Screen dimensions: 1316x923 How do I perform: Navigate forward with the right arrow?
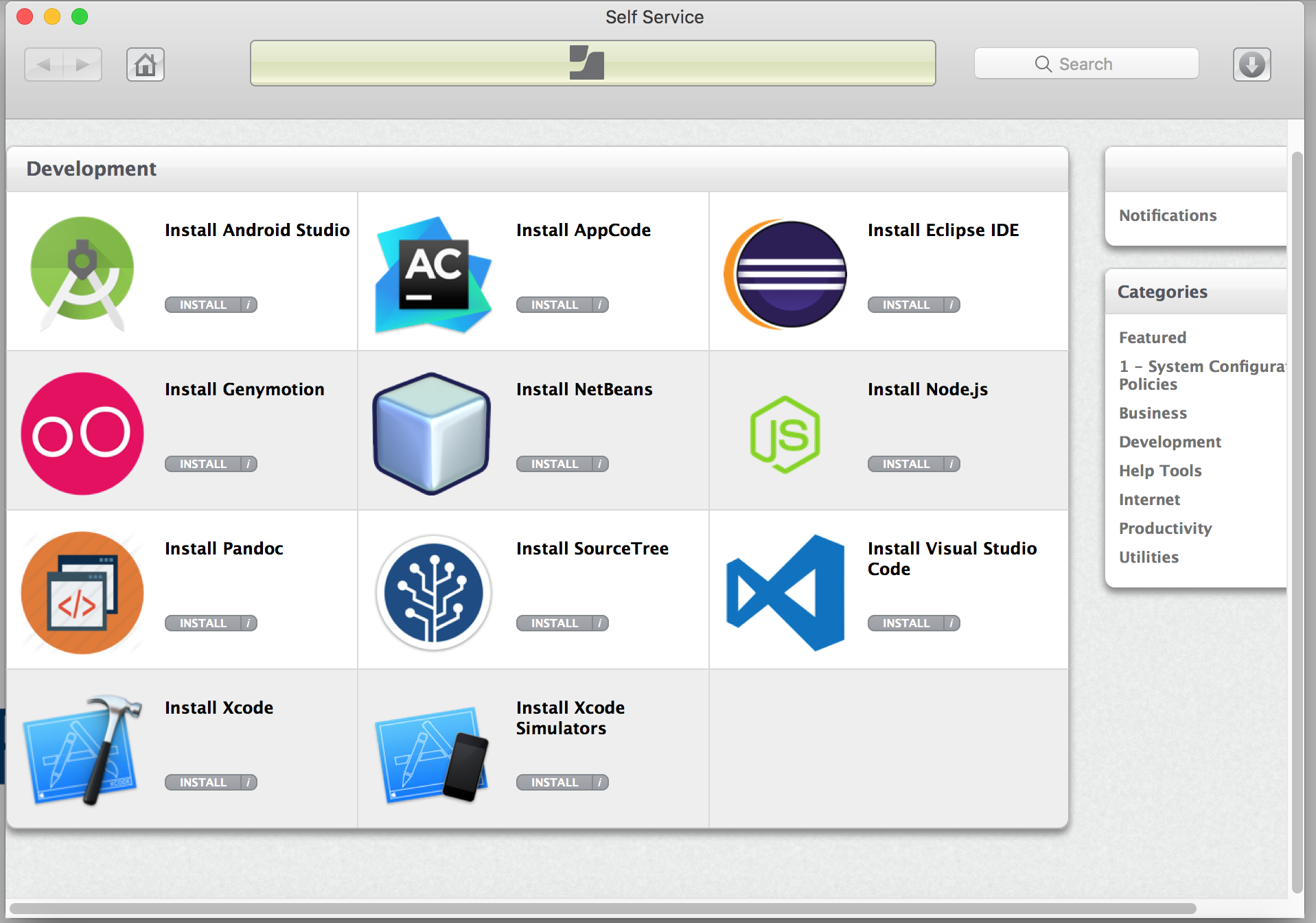click(x=83, y=65)
